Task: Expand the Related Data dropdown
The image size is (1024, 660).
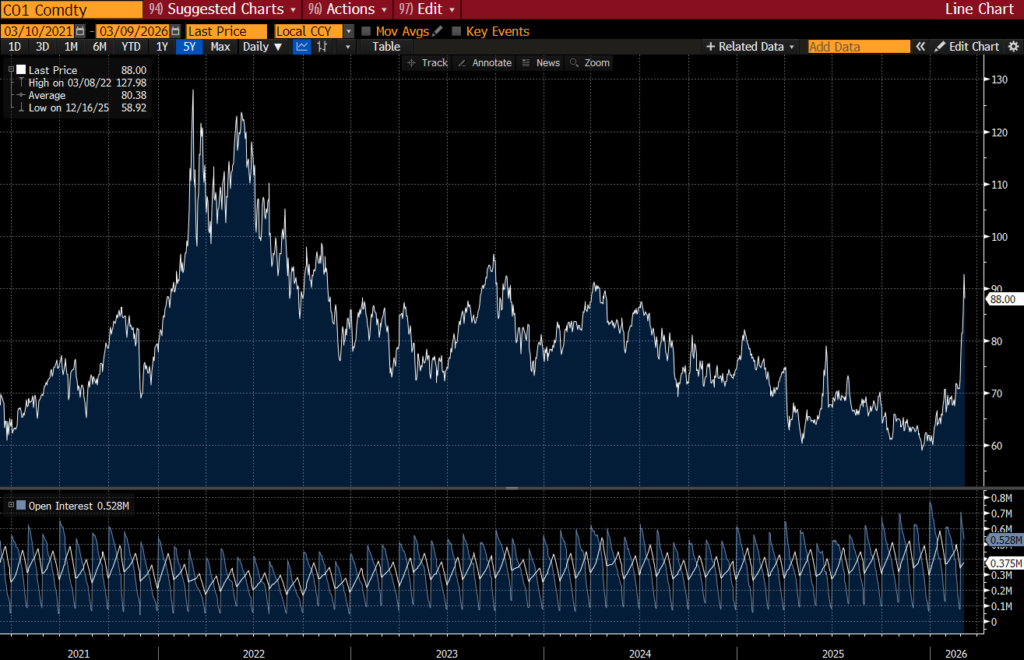Action: coord(751,47)
